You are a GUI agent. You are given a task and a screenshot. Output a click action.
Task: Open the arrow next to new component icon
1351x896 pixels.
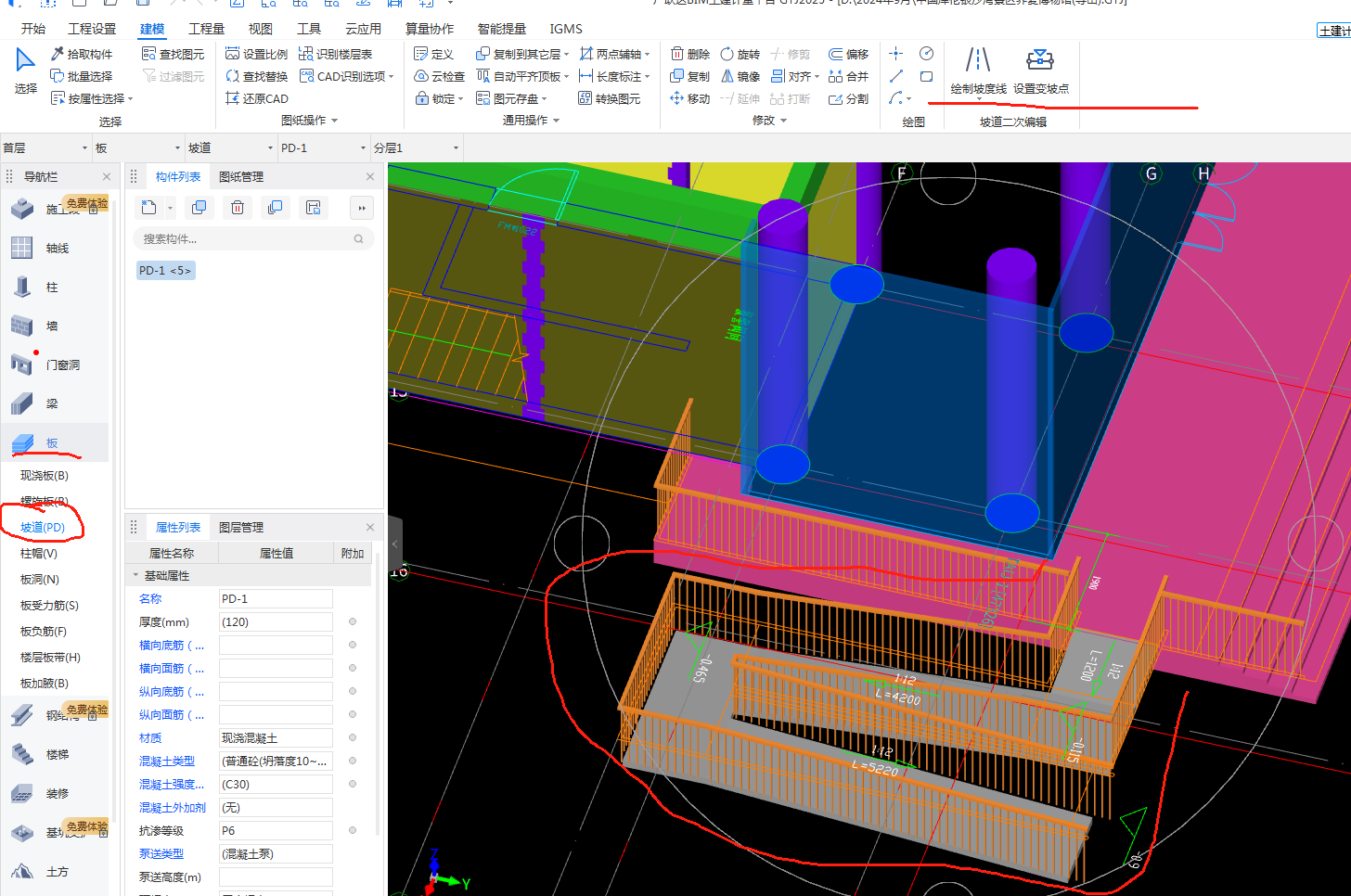click(x=170, y=208)
